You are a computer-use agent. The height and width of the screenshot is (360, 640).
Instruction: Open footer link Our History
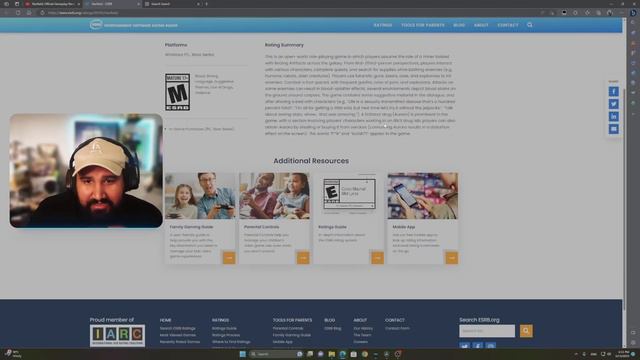click(x=363, y=329)
